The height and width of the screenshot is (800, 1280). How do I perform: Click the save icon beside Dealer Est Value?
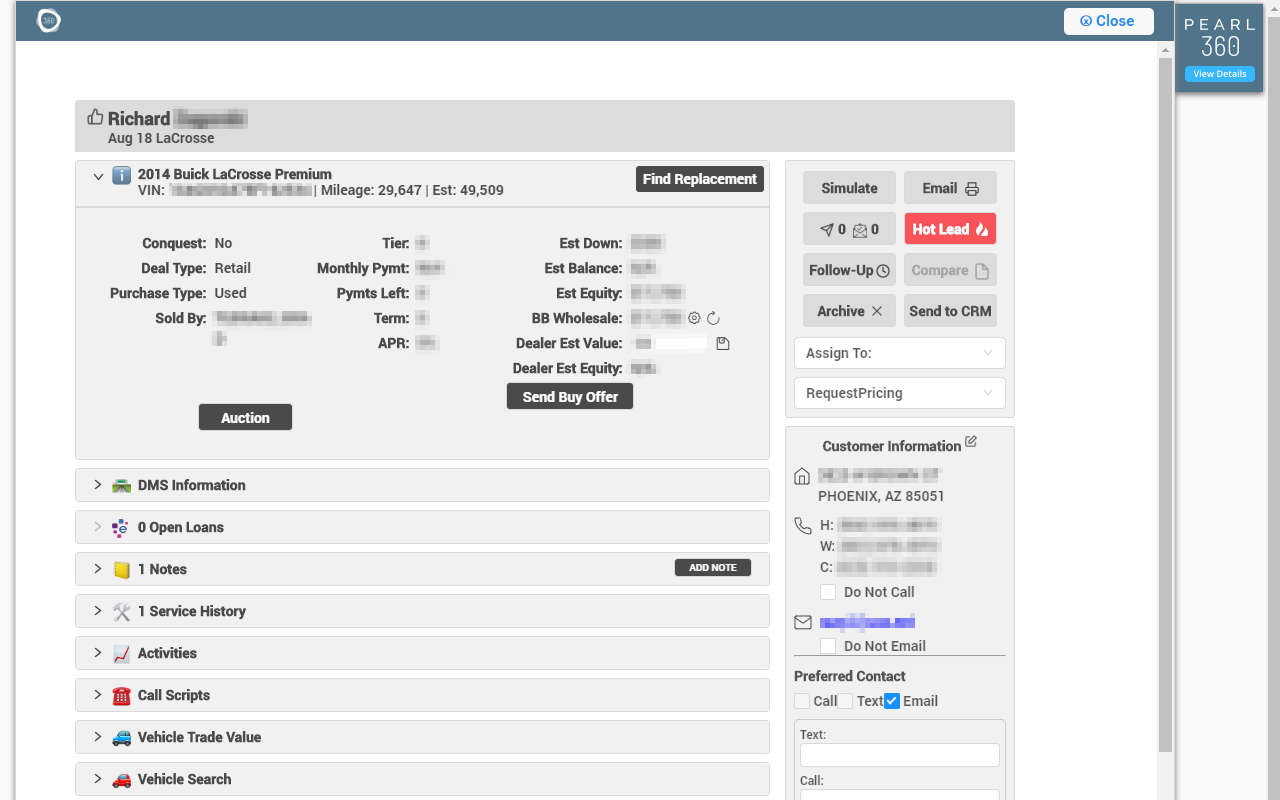[x=723, y=343]
